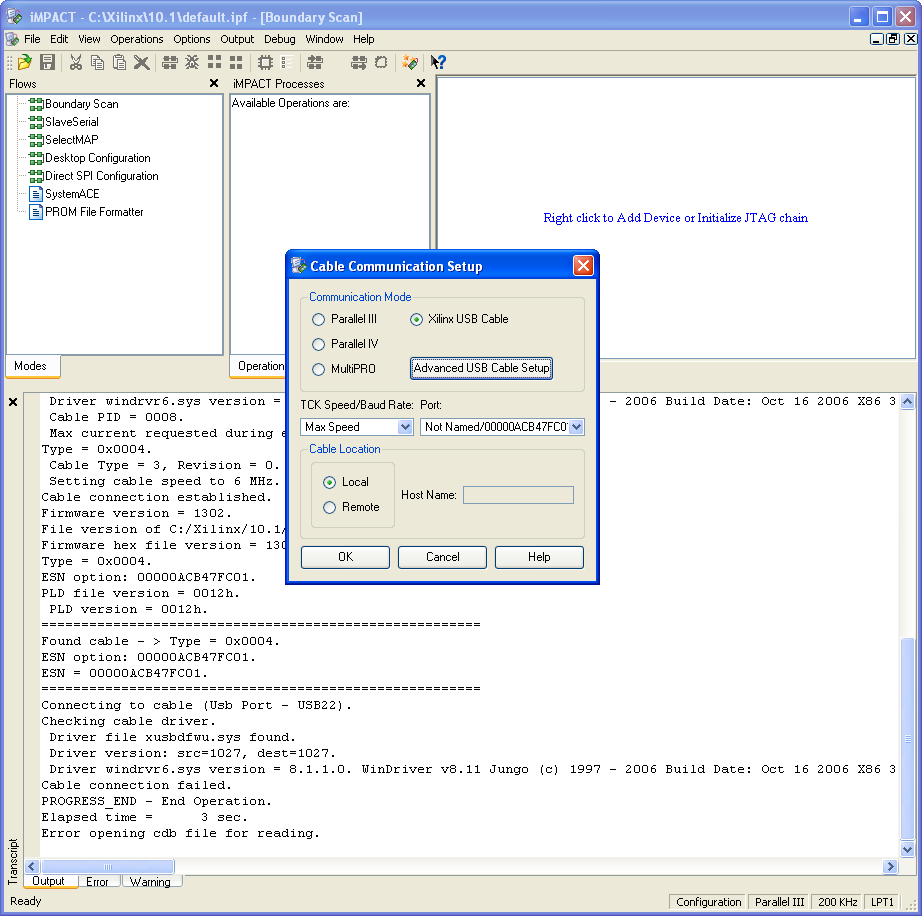
Task: Open the Debug menu
Action: (x=280, y=39)
